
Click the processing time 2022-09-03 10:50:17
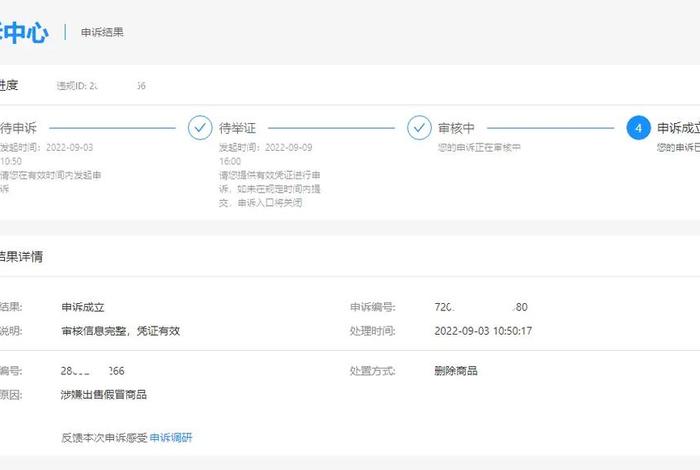483,331
